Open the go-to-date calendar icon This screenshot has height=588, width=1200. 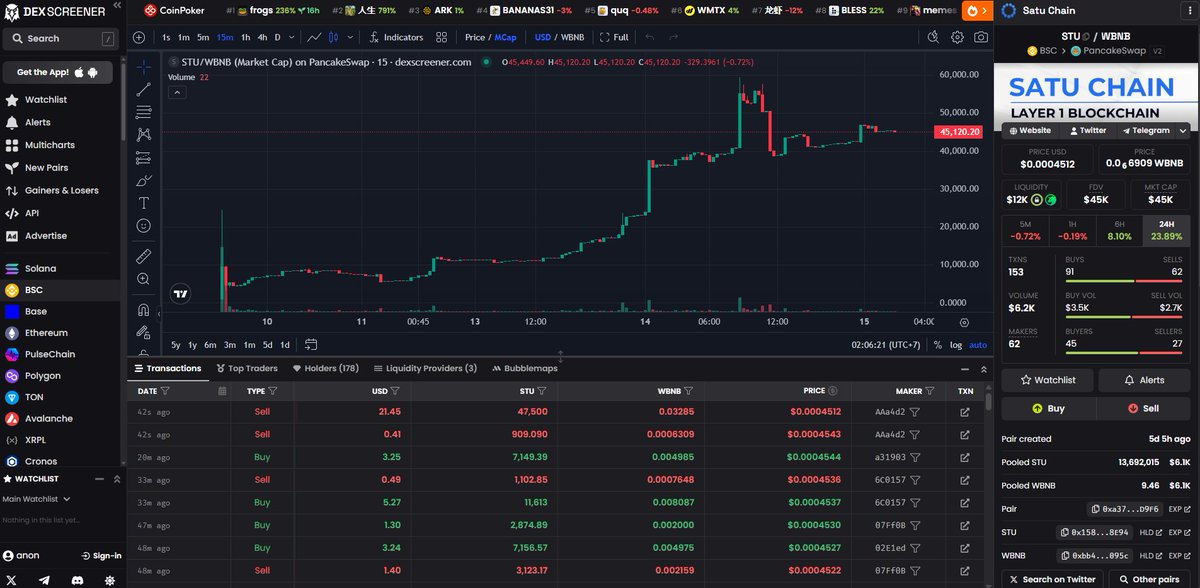click(310, 345)
